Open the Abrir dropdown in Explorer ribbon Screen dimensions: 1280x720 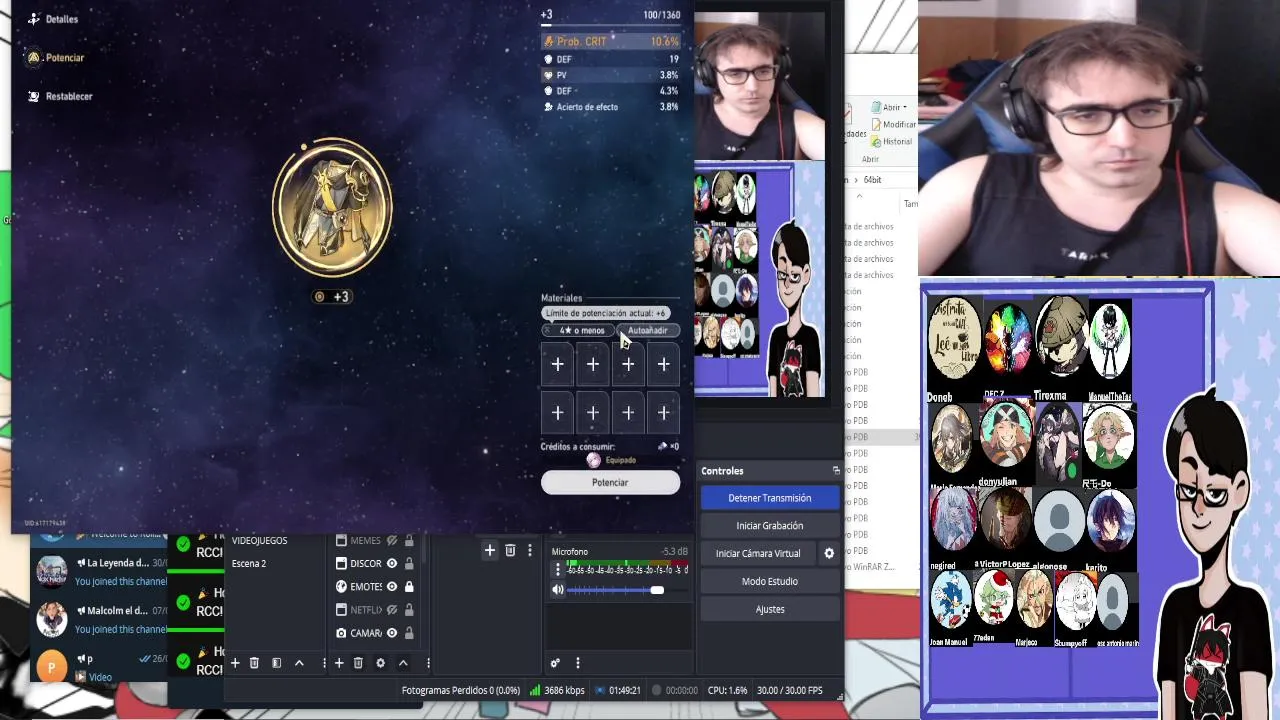889,107
